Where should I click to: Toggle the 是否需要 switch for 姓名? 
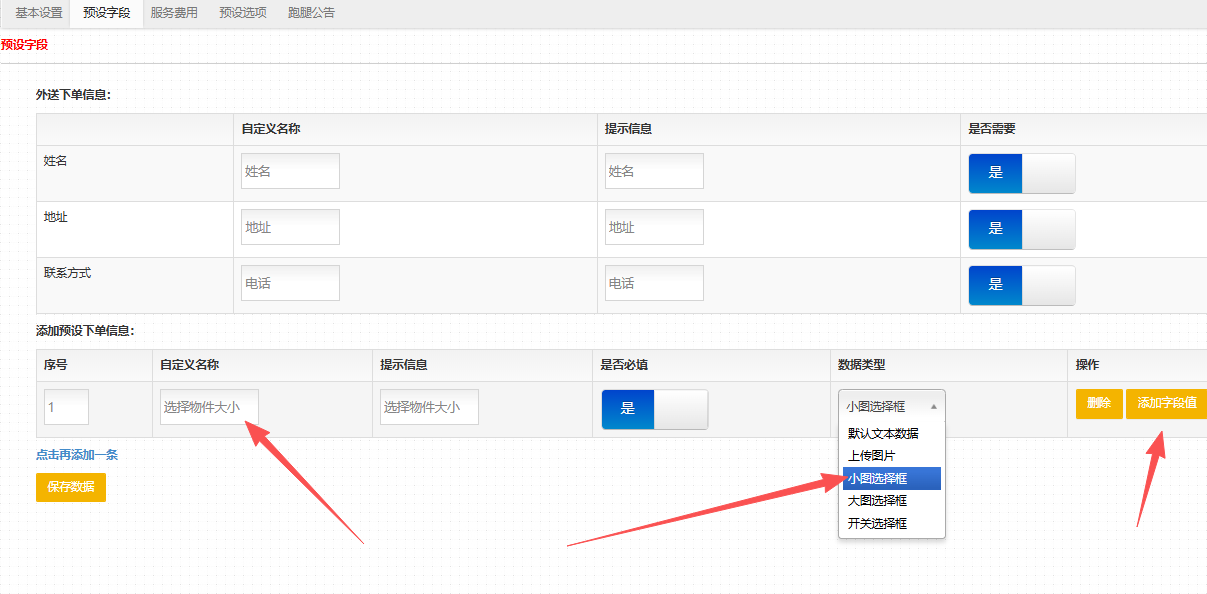(1021, 173)
